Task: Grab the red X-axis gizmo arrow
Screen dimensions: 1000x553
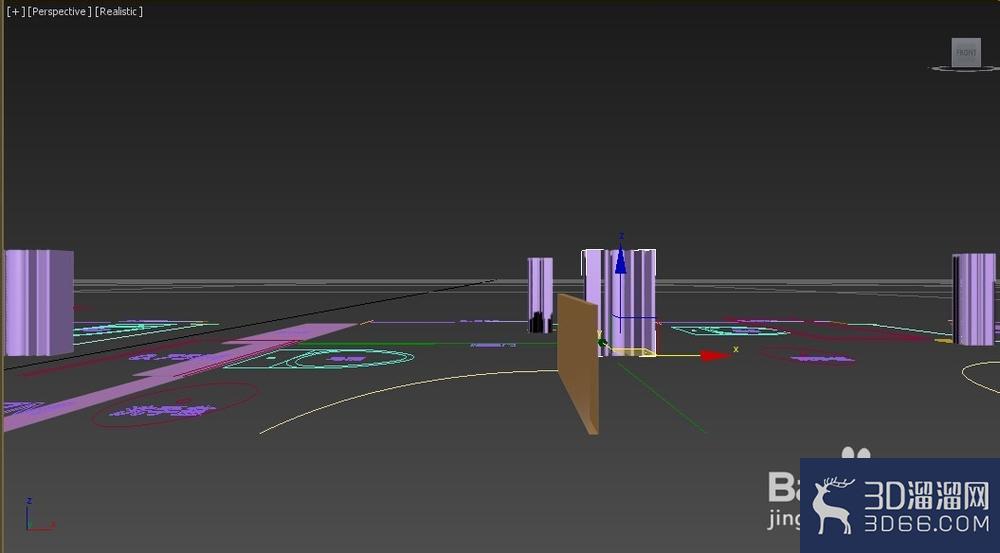Action: click(715, 355)
